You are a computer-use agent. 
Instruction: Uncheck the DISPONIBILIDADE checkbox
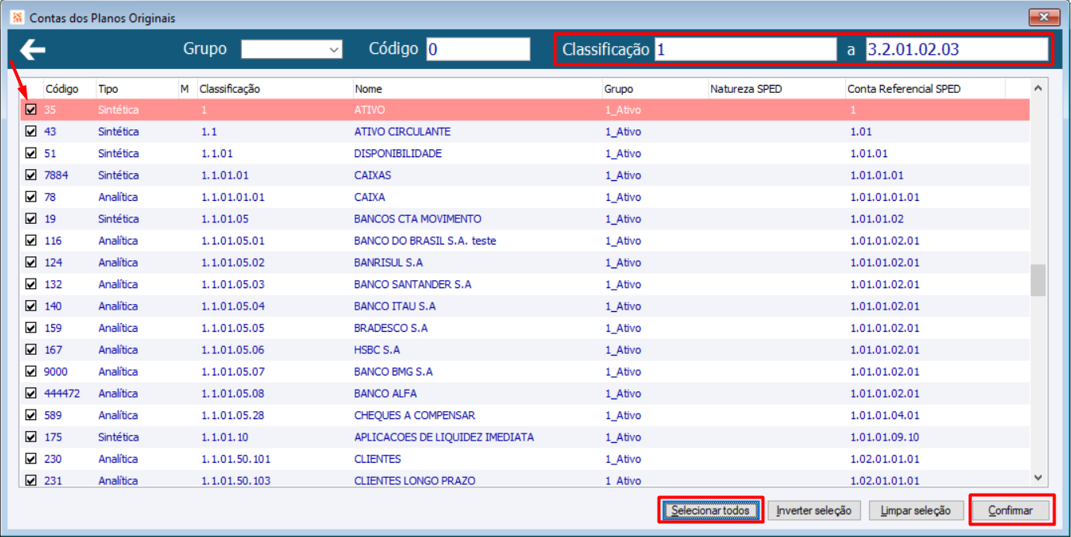[x=31, y=153]
